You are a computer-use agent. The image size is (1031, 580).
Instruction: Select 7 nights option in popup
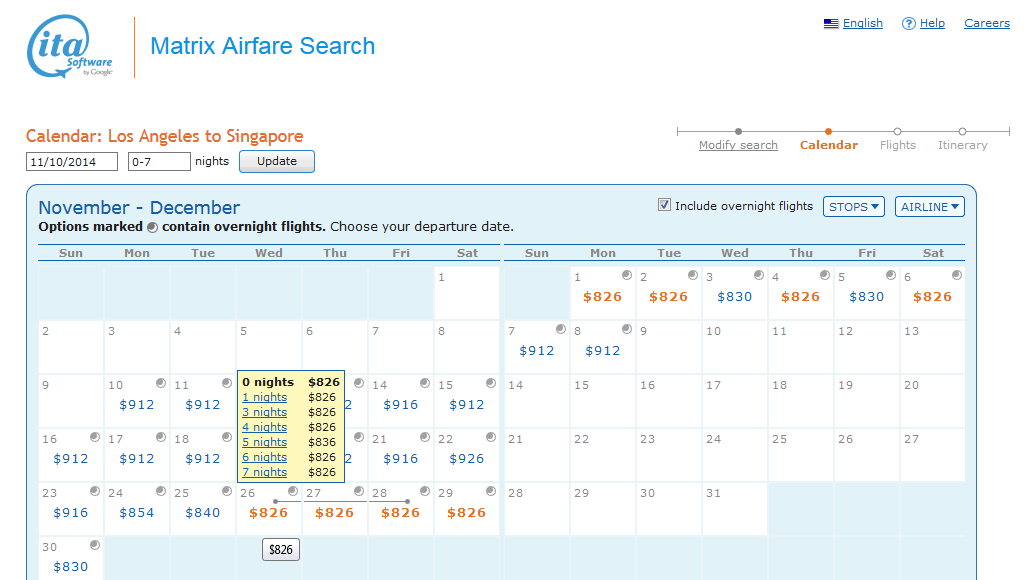tap(264, 472)
